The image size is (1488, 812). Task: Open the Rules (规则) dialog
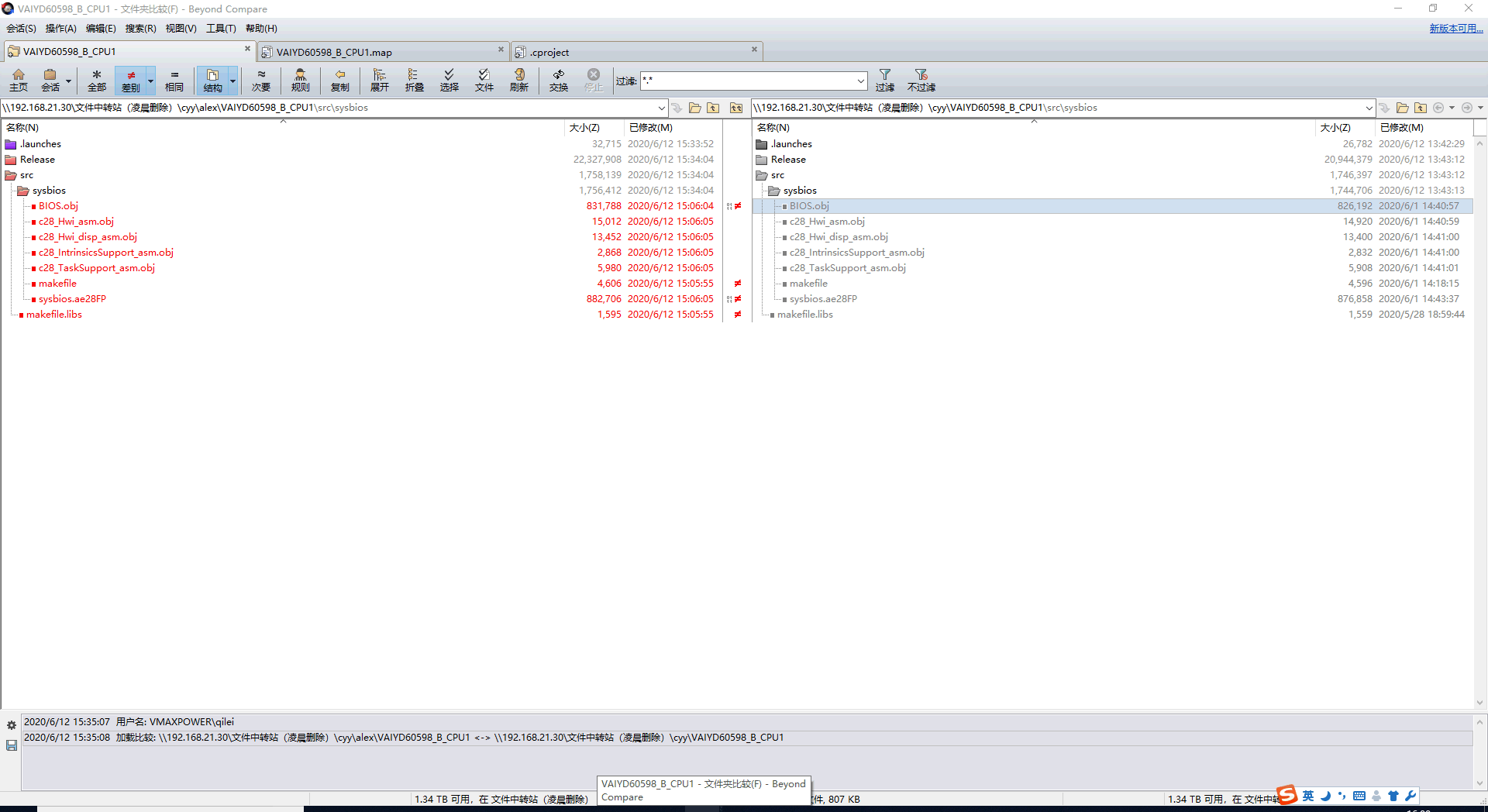pyautogui.click(x=301, y=80)
